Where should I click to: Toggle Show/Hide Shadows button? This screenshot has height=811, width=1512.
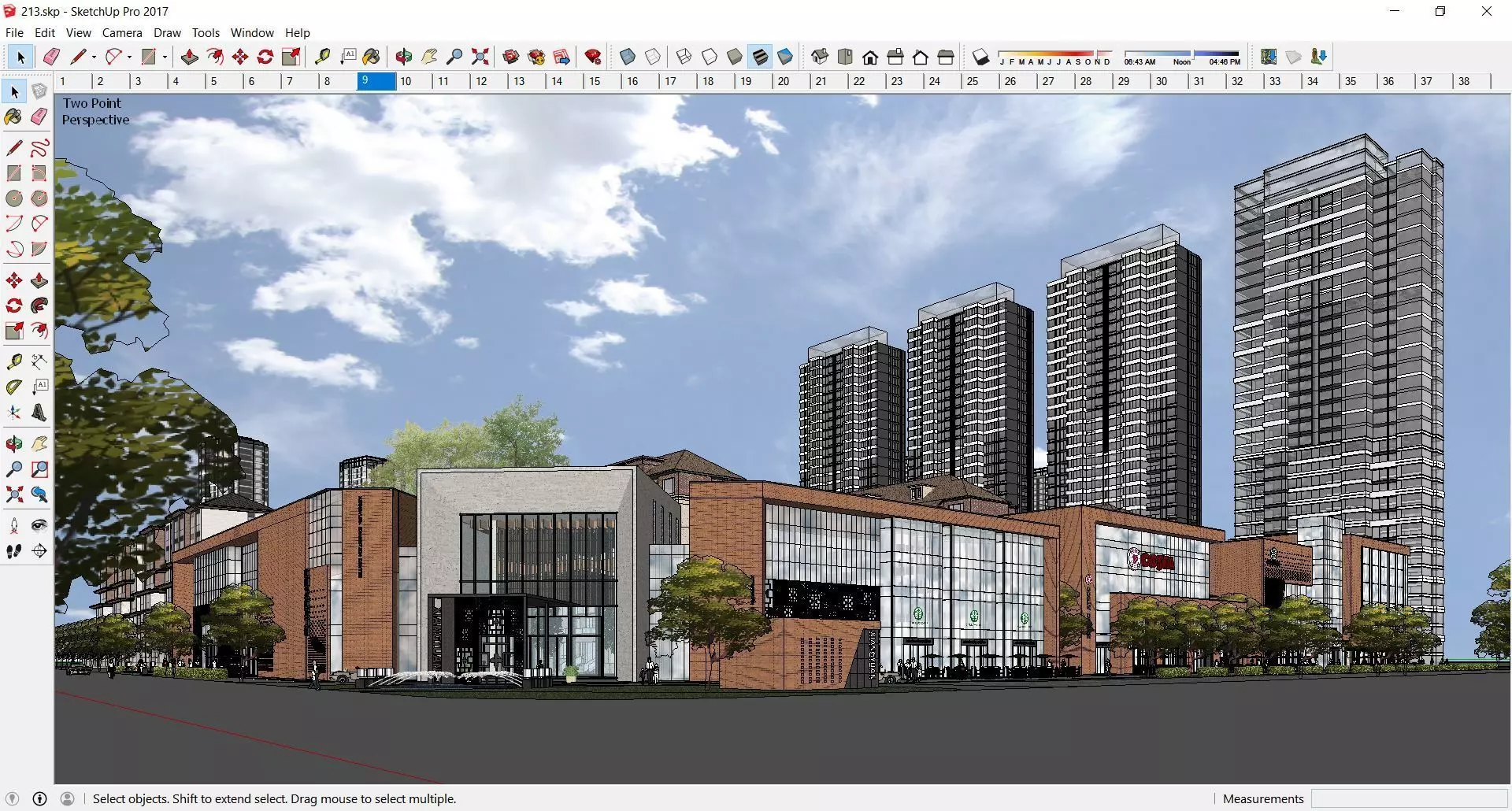[980, 57]
